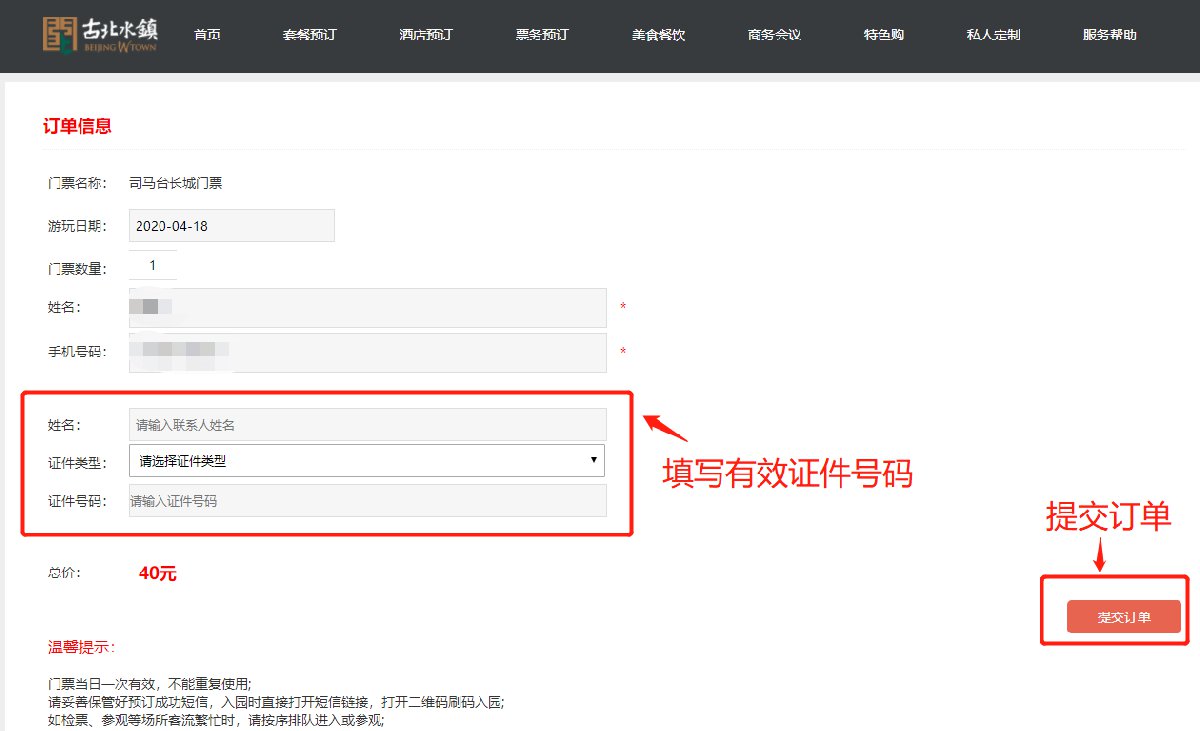This screenshot has height=731, width=1200.
Task: Go to the 特色购 menu item
Action: click(884, 34)
